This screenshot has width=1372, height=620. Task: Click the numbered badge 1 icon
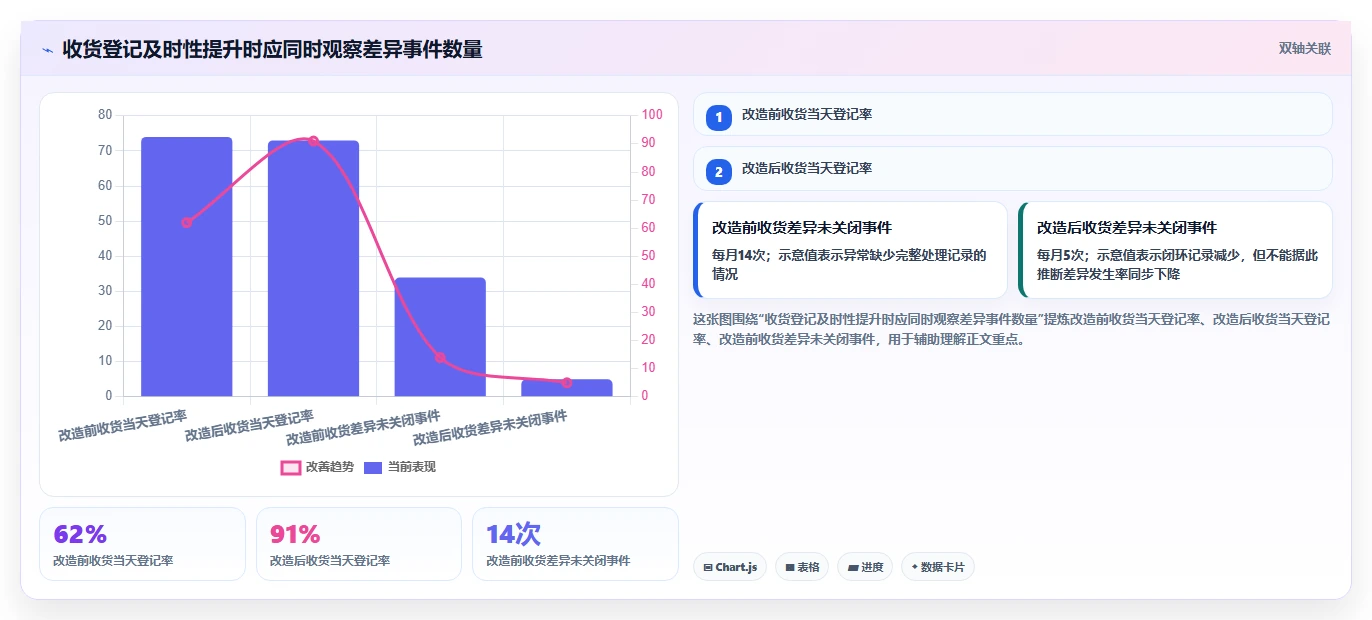pos(719,118)
